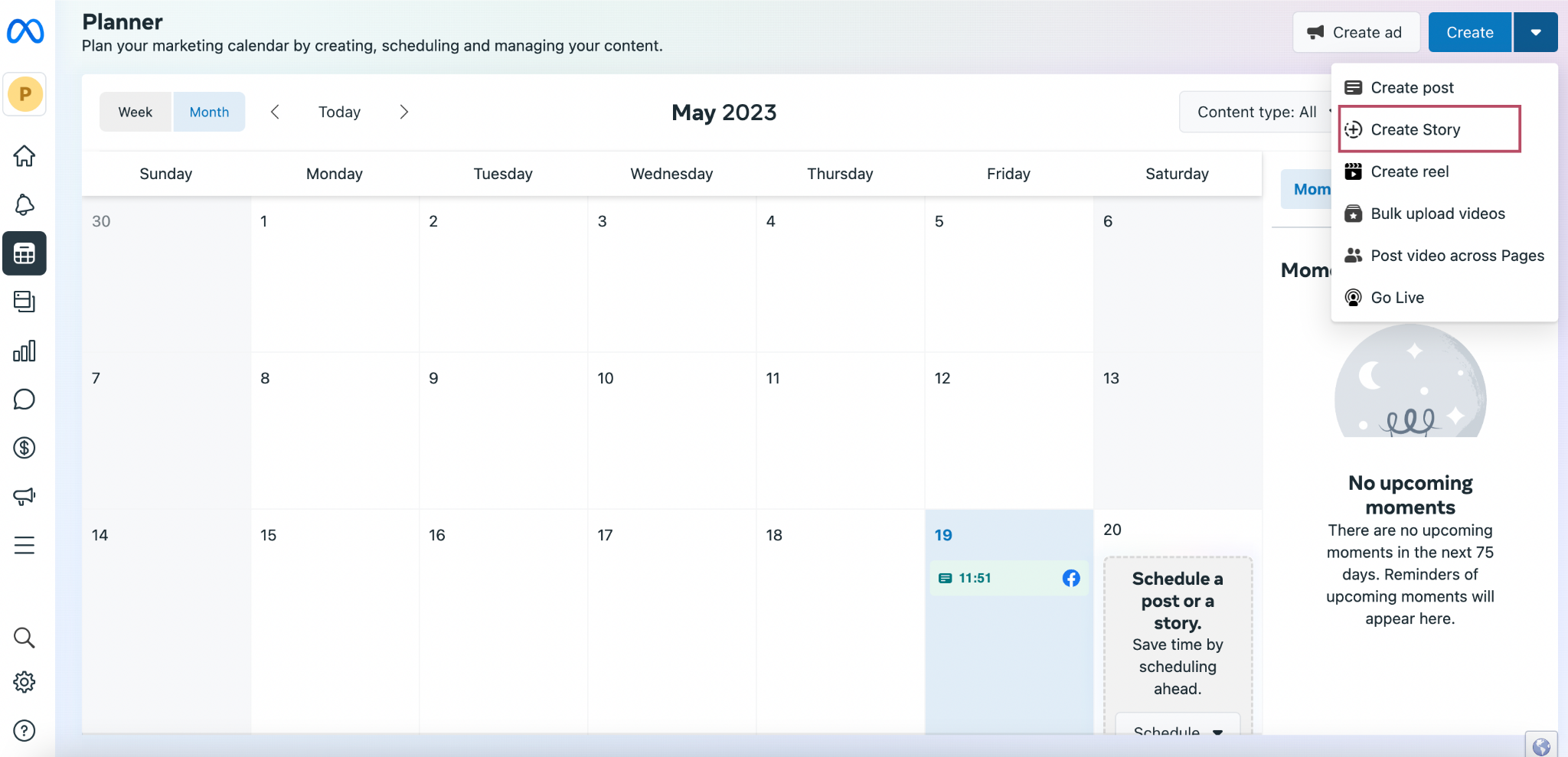The image size is (1568, 757).
Task: Switch calendar to Week view
Action: tap(136, 112)
